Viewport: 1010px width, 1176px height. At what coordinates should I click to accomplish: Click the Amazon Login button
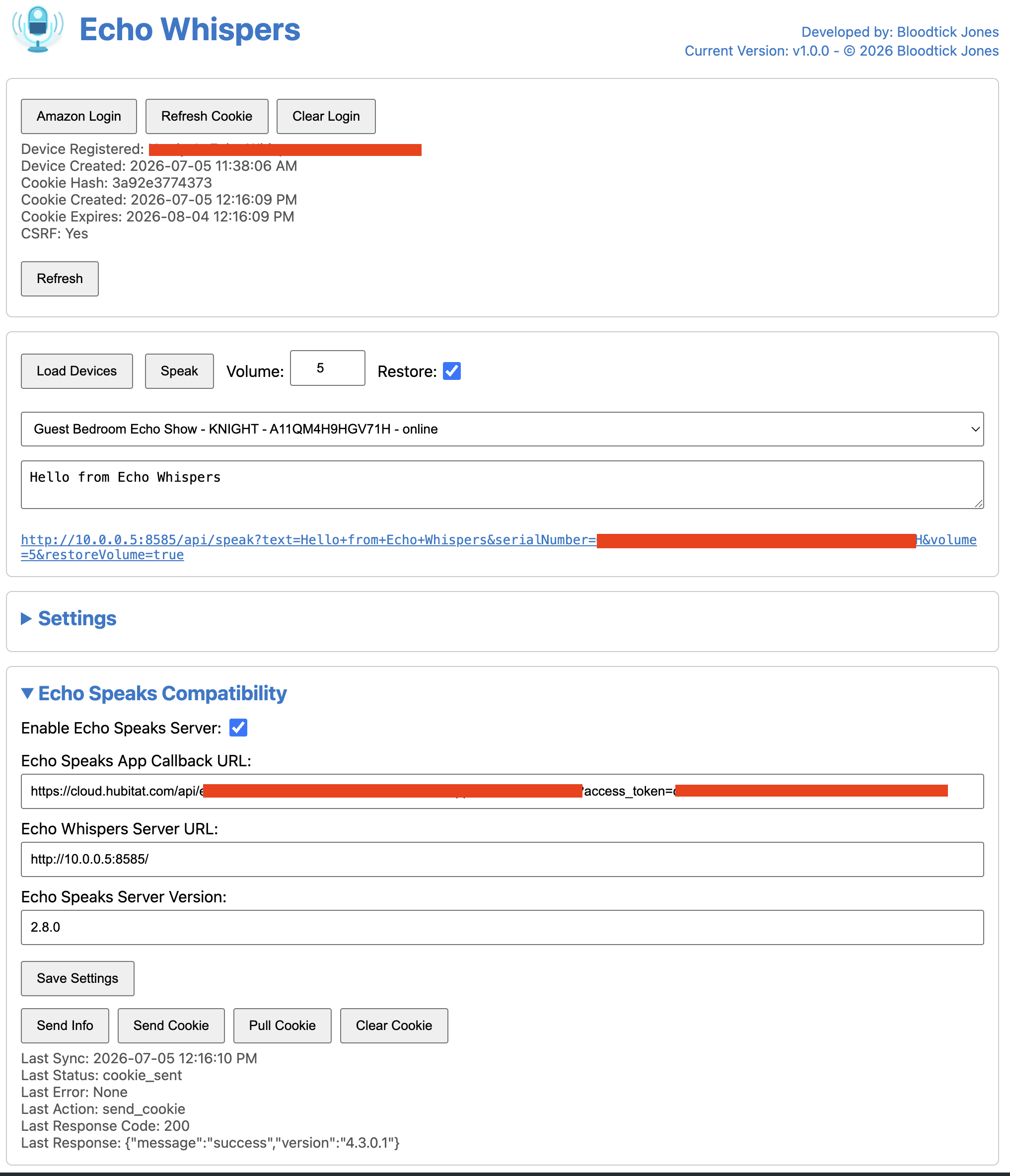point(79,116)
